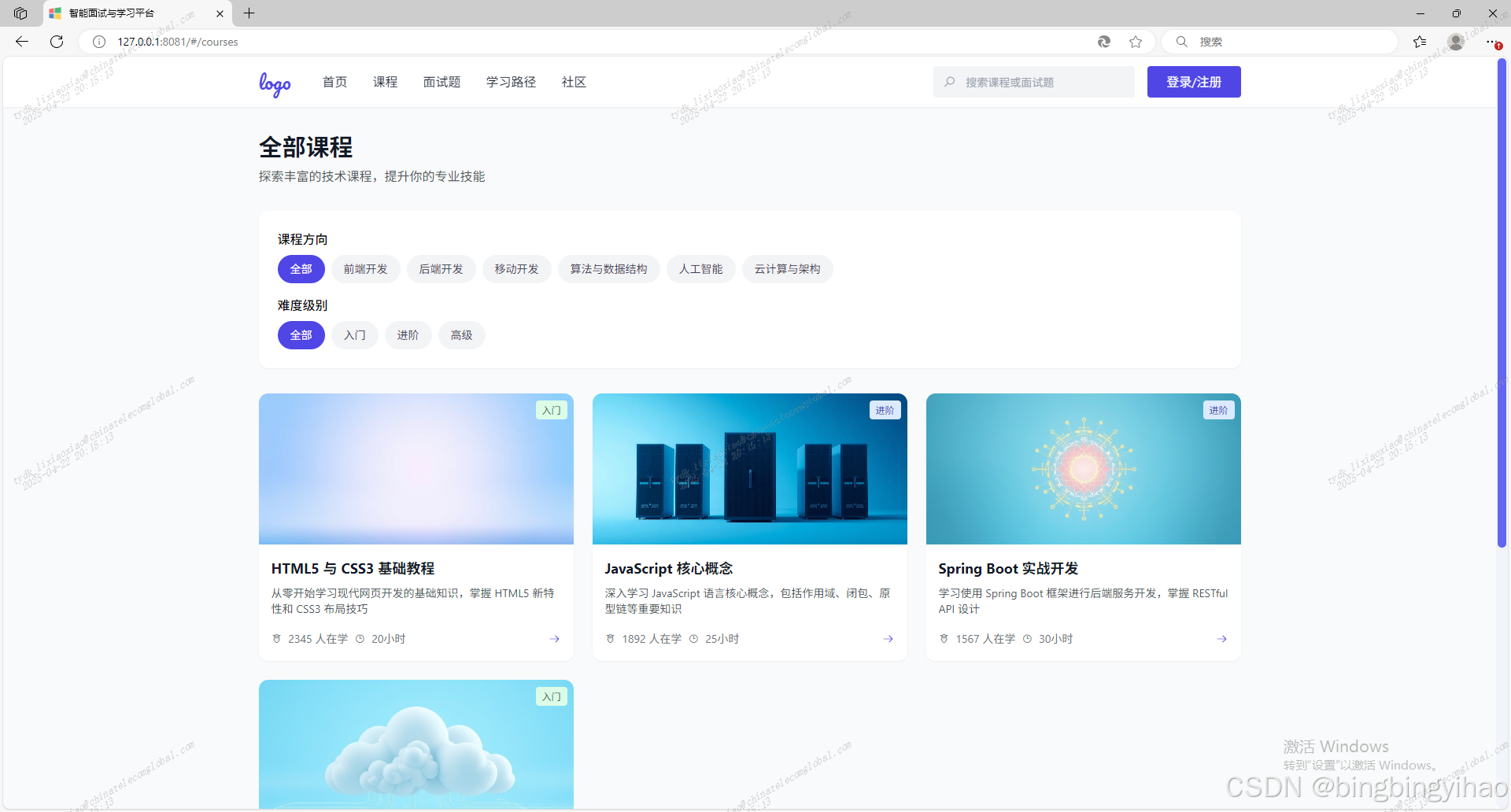Image resolution: width=1511 pixels, height=812 pixels.
Task: Click the 25小时 duration text
Action: (x=722, y=639)
